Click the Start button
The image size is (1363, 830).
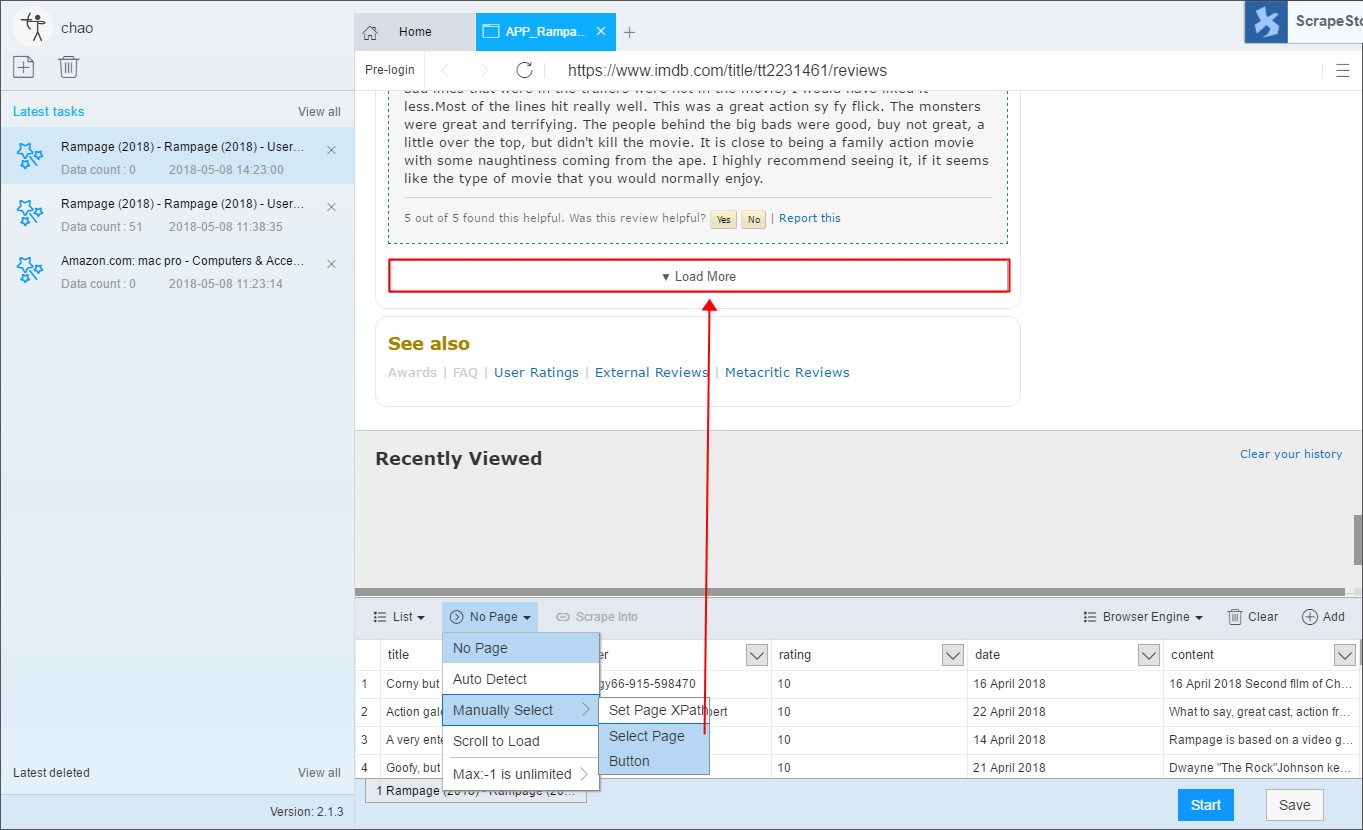[x=1205, y=805]
